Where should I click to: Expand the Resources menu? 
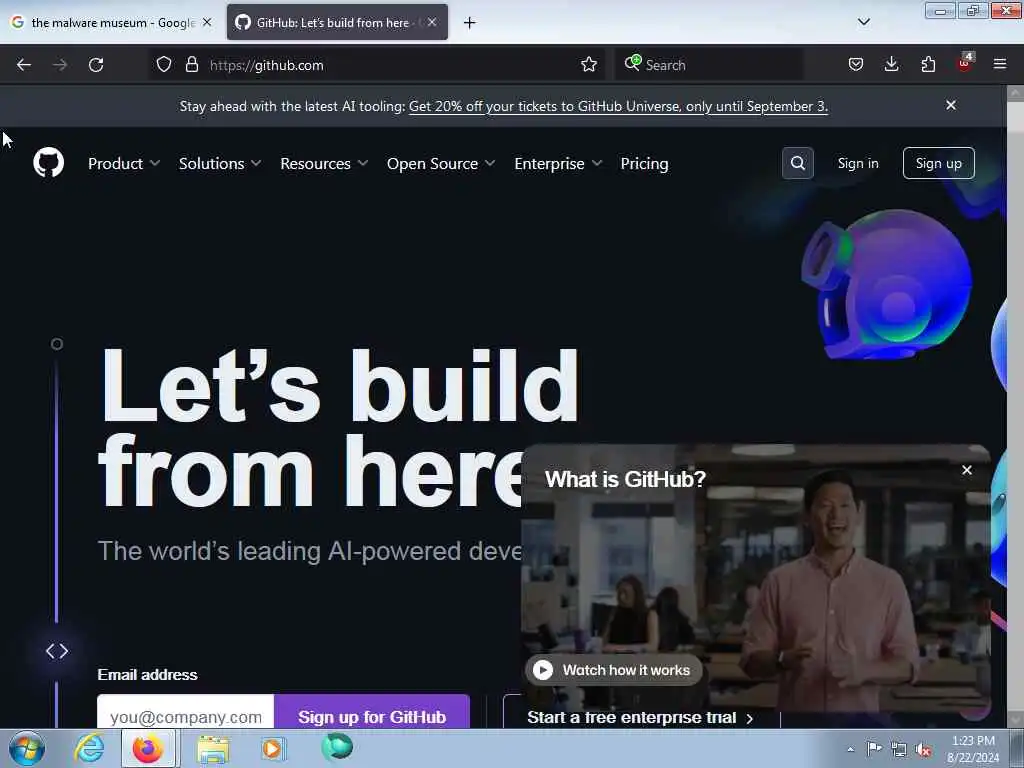(x=325, y=163)
